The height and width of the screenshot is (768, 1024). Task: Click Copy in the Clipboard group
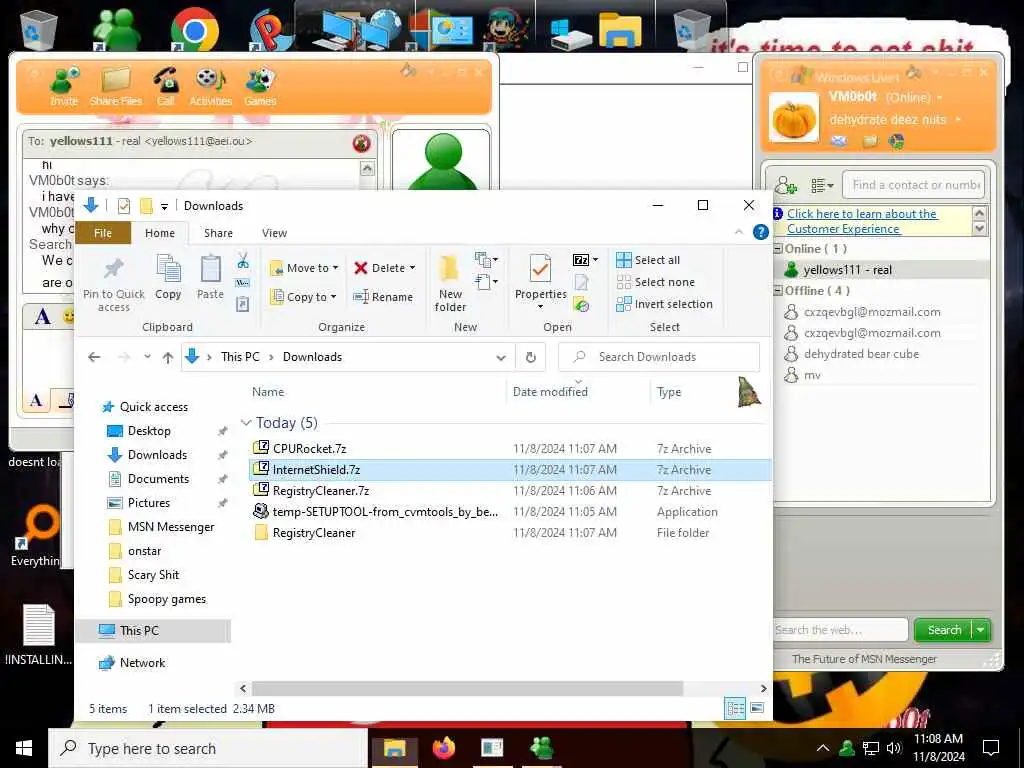point(168,278)
